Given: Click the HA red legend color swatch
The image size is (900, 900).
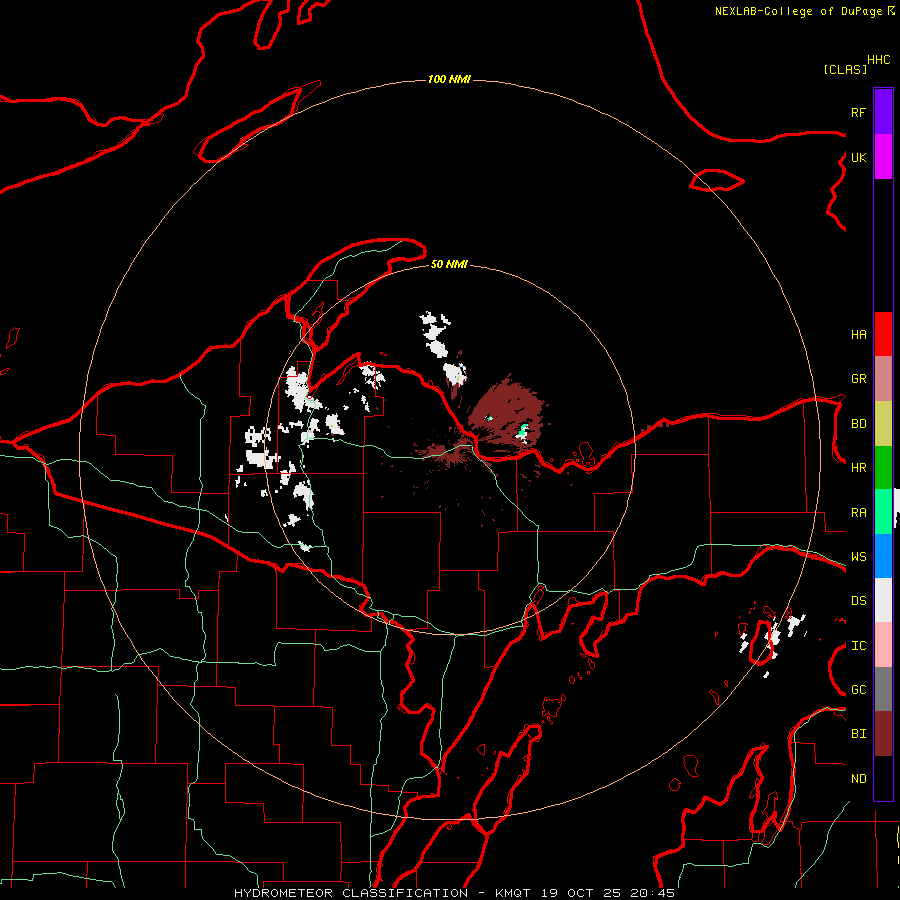Looking at the screenshot, I should [883, 334].
